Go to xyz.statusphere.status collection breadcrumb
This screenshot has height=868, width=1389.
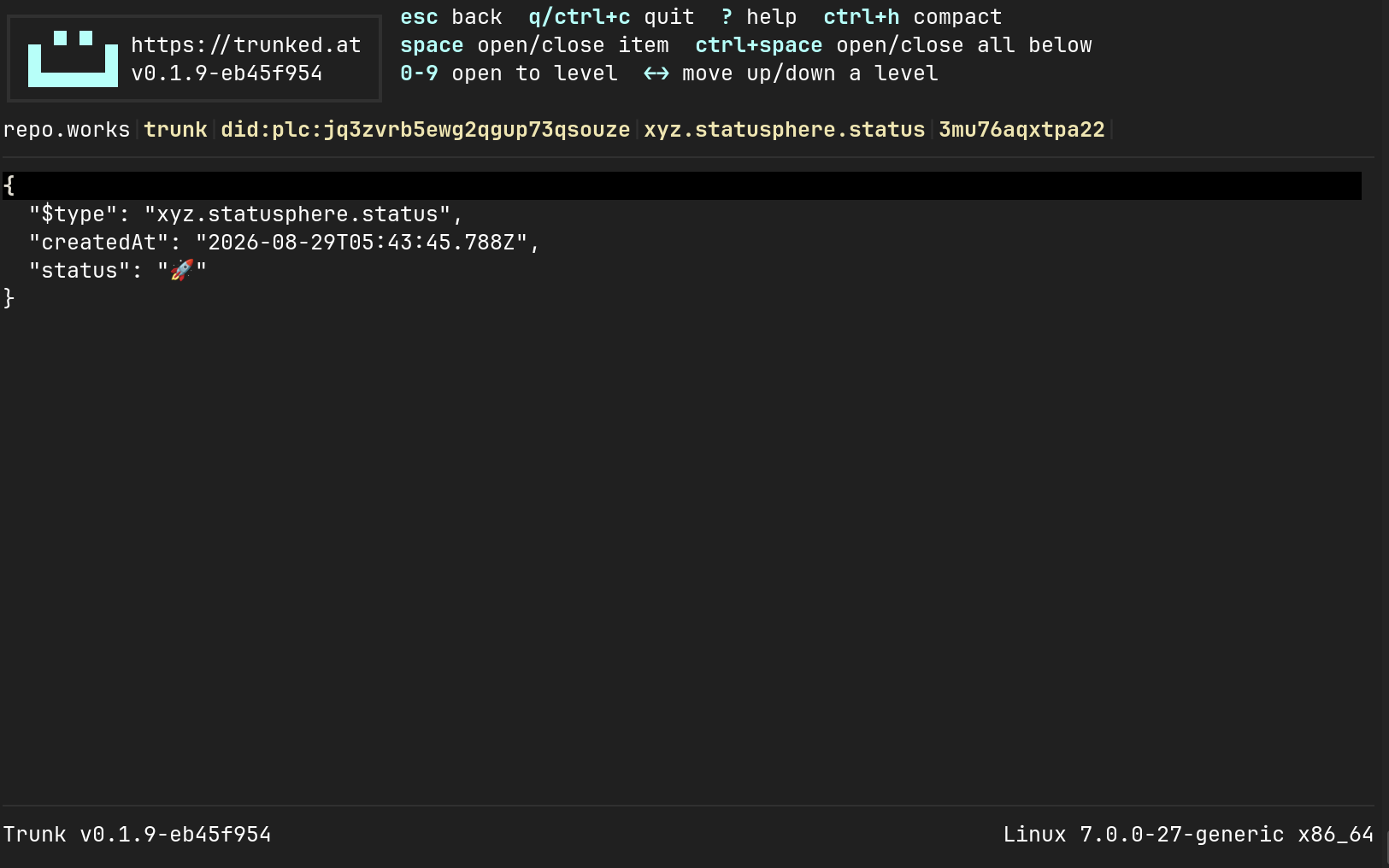784,130
